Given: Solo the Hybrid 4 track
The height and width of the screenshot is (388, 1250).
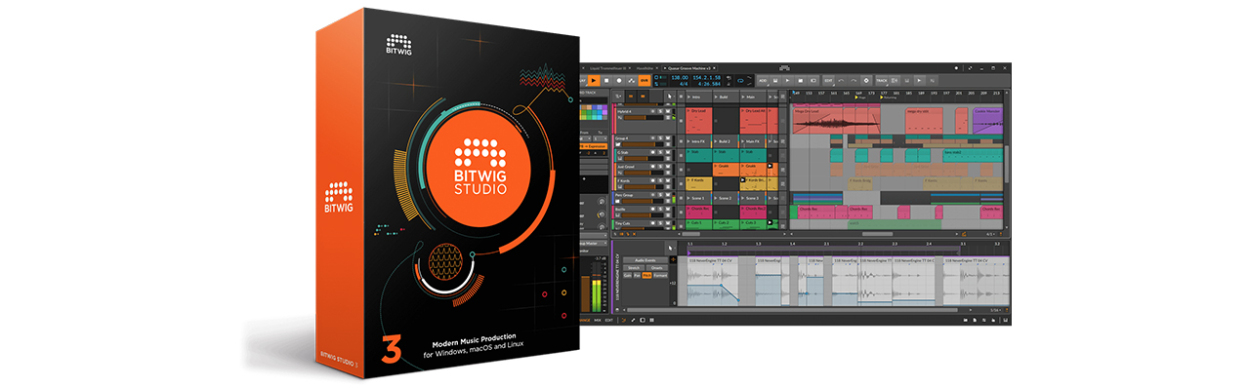Looking at the screenshot, I should 660,111.
